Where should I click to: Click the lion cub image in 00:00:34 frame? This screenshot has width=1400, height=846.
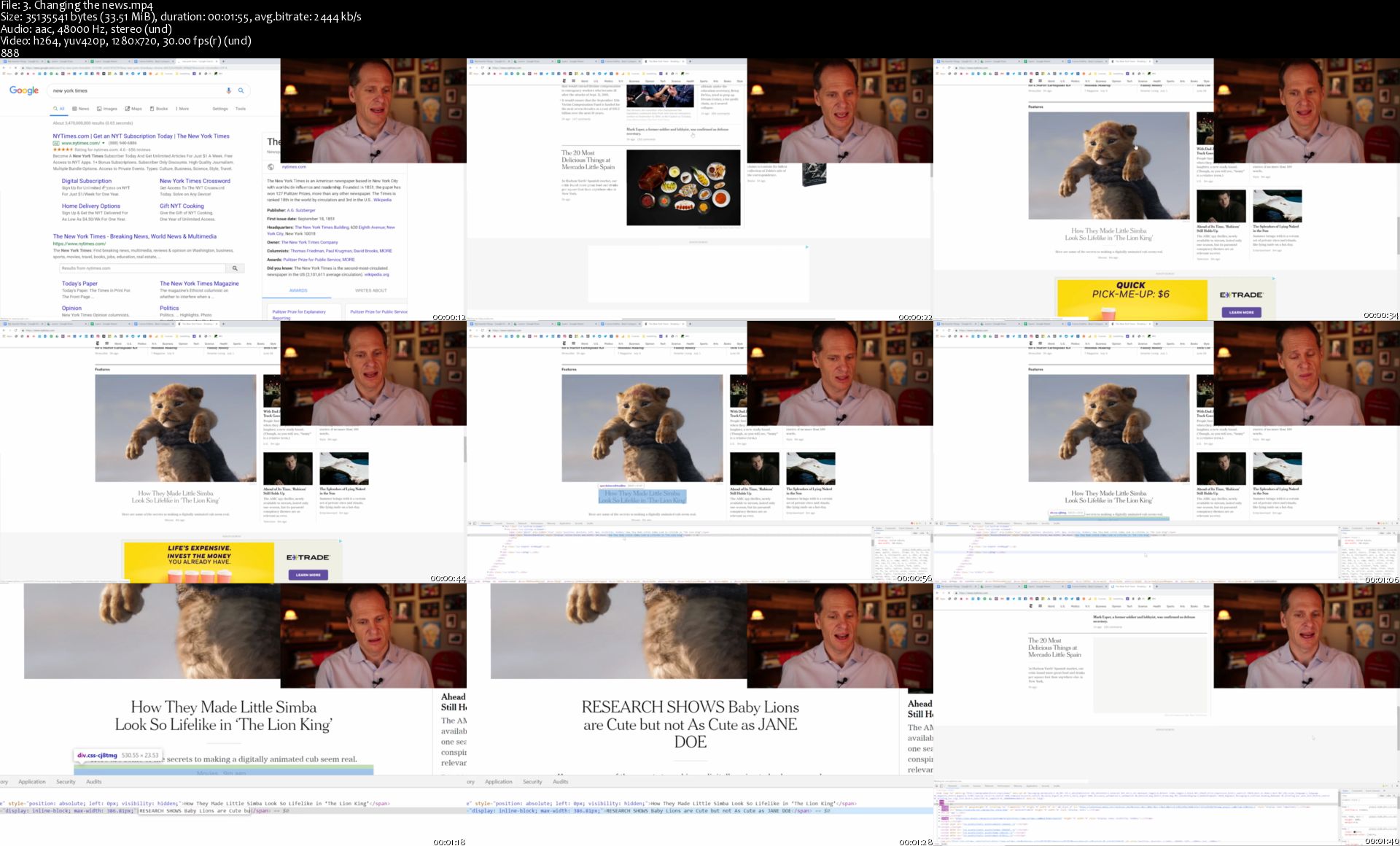(x=1108, y=166)
